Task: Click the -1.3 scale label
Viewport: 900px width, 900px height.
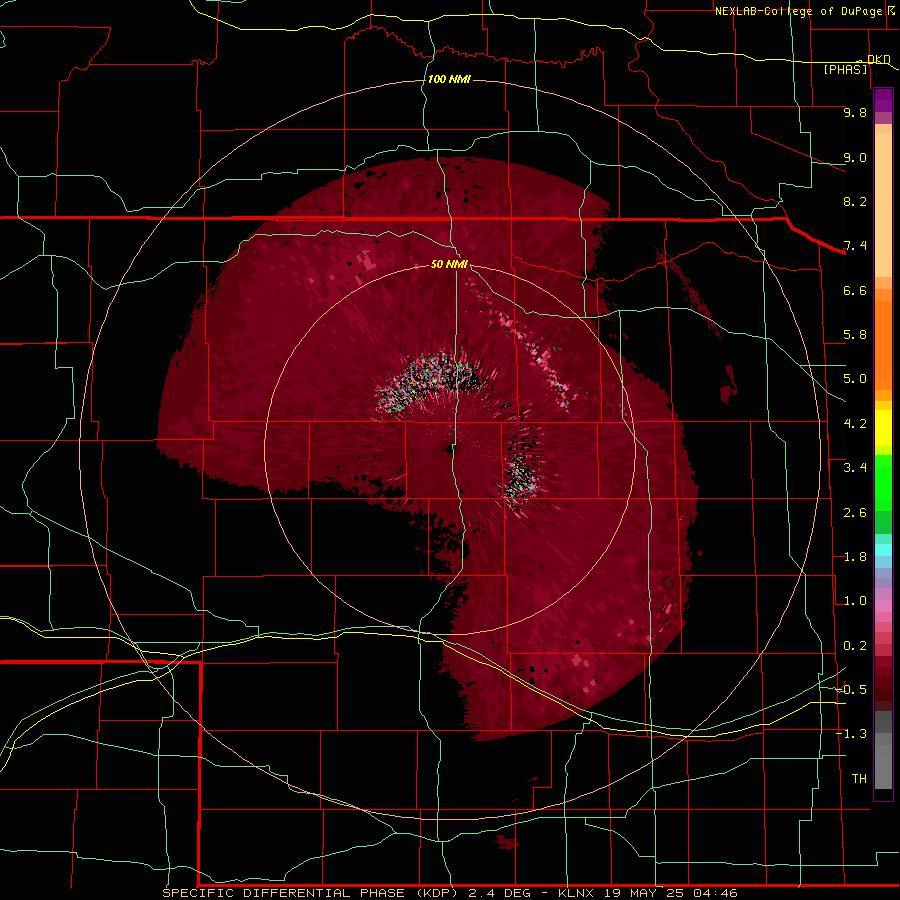Action: (851, 734)
